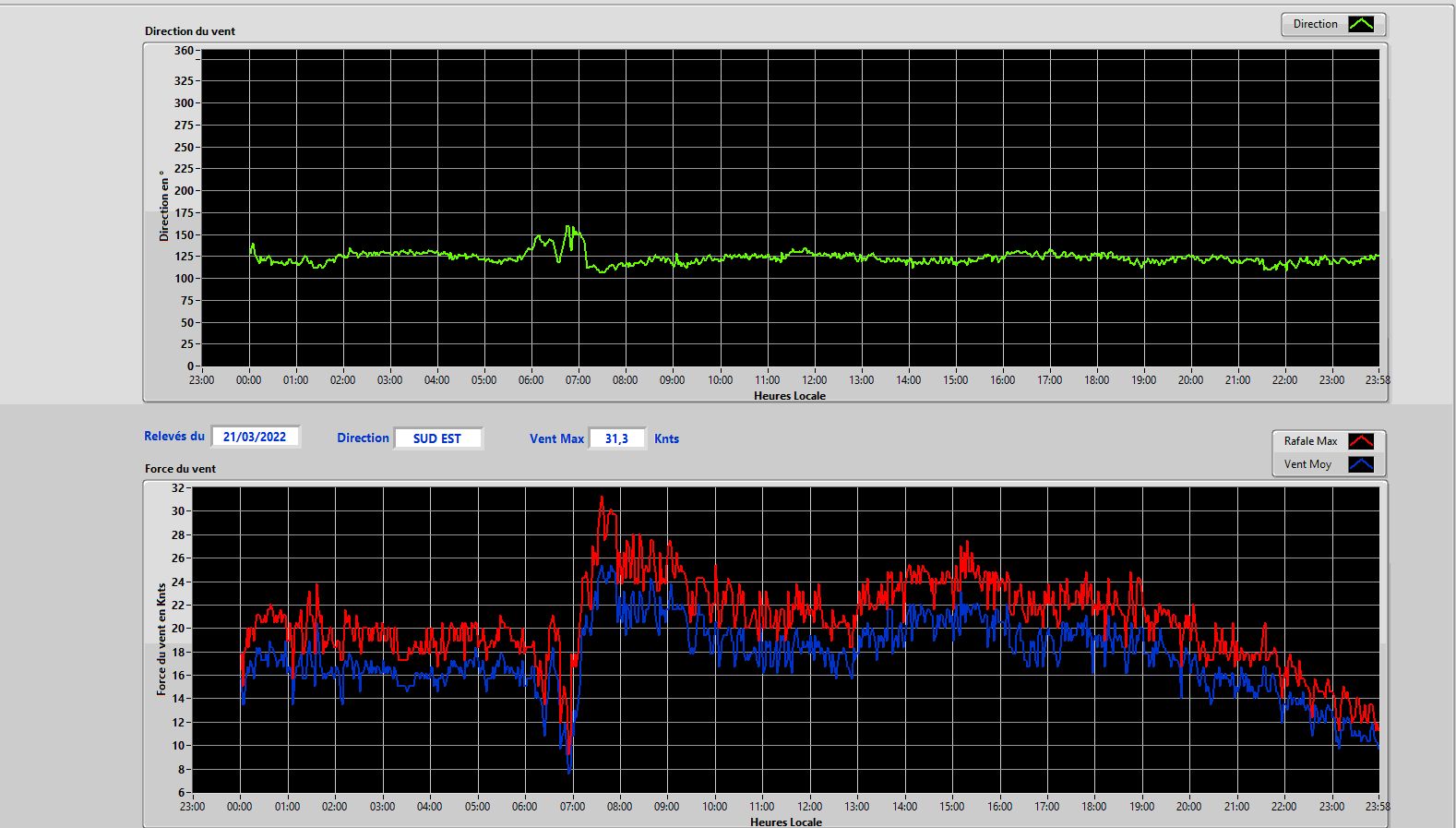Click the 12:00 tick on direction chart
The width and height of the screenshot is (1456, 828).
[814, 380]
